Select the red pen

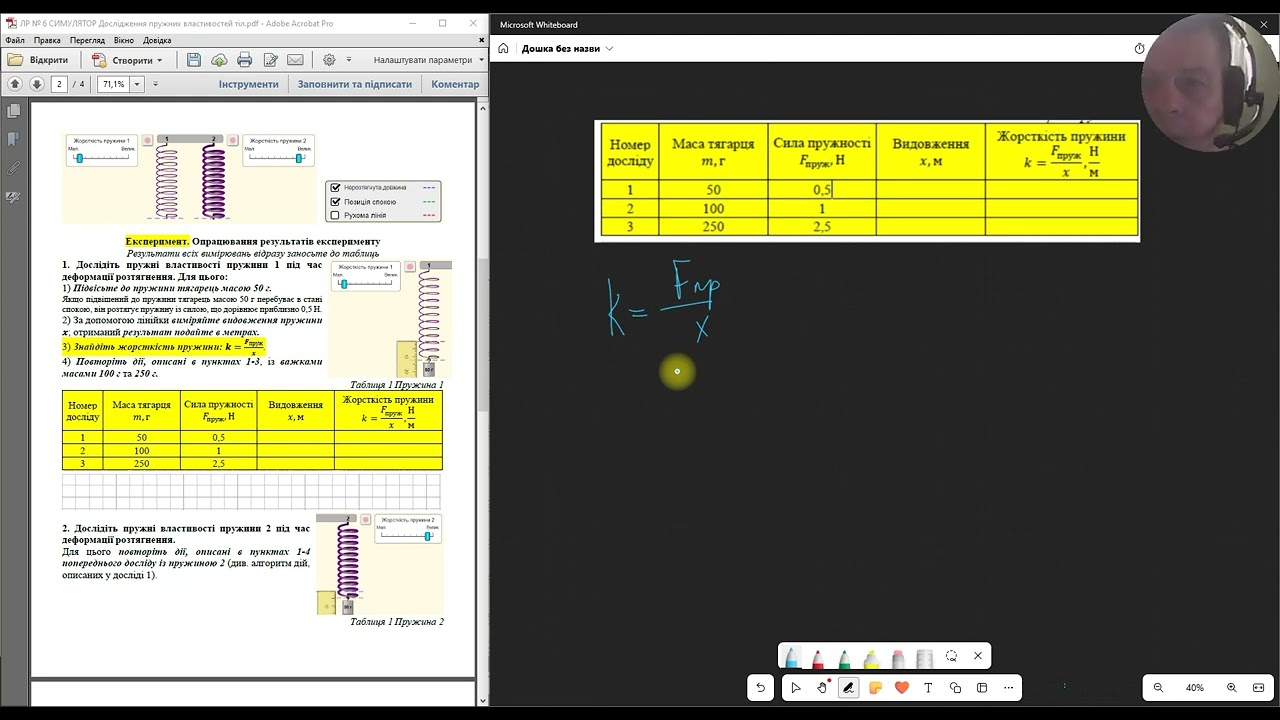[818, 658]
